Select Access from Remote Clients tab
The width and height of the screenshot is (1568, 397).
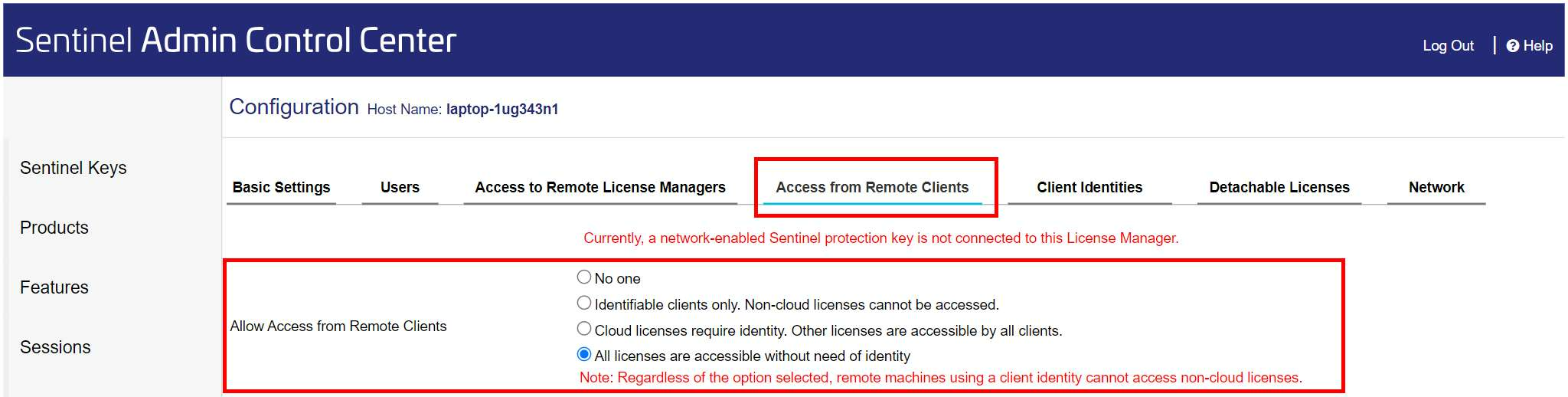coord(872,187)
